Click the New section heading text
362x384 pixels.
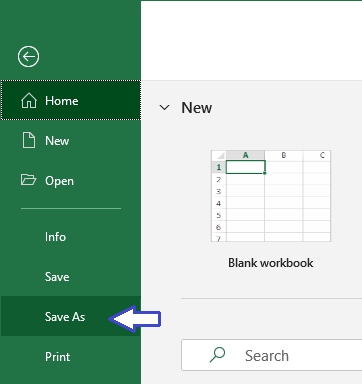click(x=196, y=108)
